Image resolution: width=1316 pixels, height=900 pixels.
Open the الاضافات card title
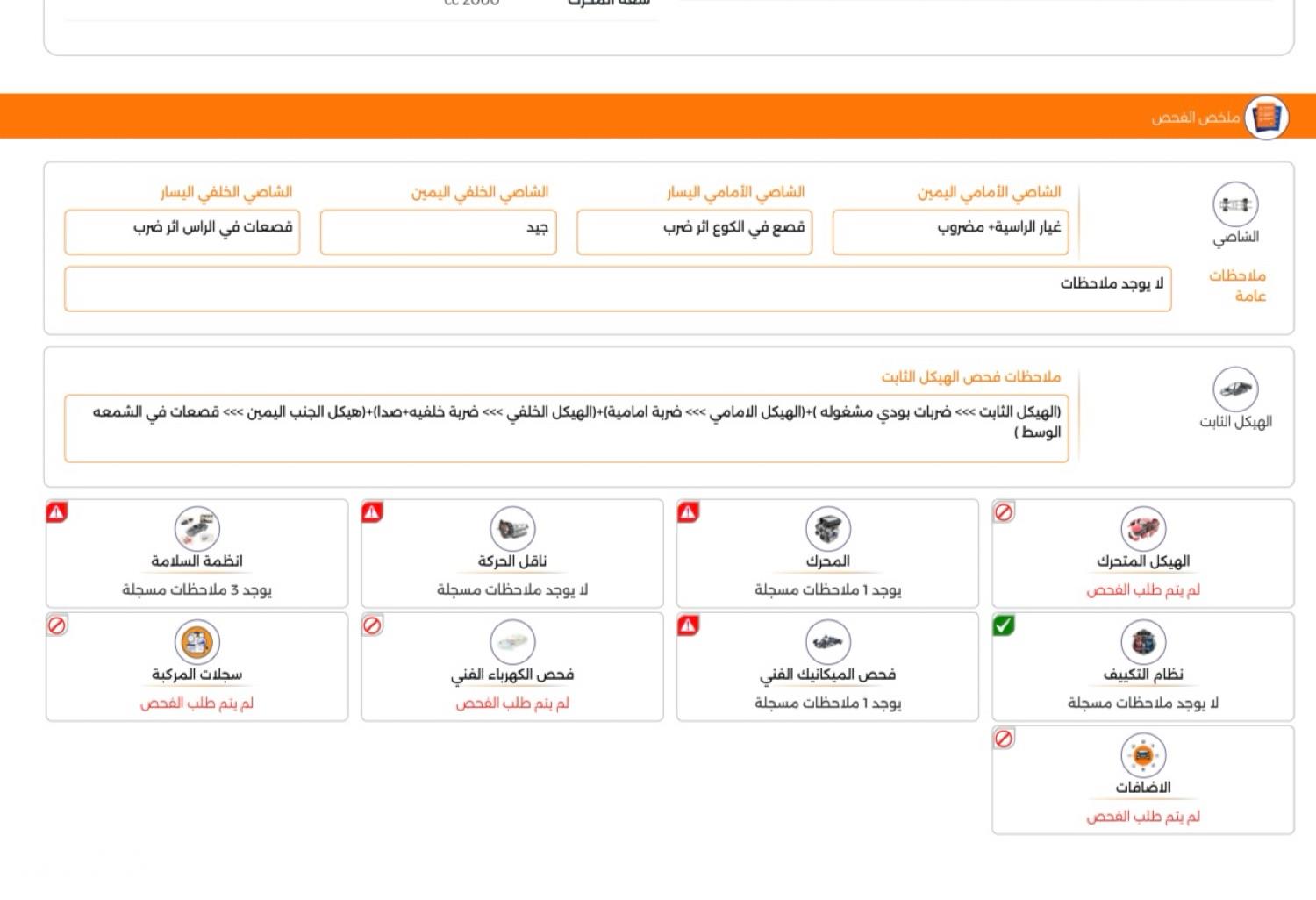[1143, 787]
